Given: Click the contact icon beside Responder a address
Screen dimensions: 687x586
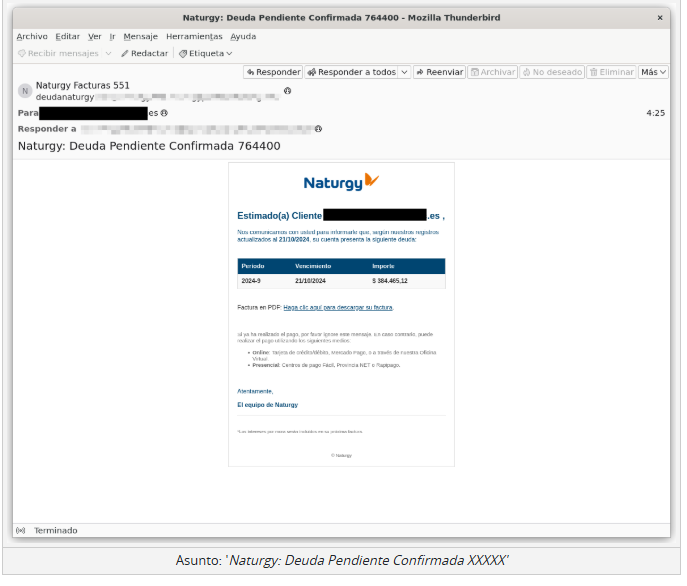Looking at the screenshot, I should [320, 130].
